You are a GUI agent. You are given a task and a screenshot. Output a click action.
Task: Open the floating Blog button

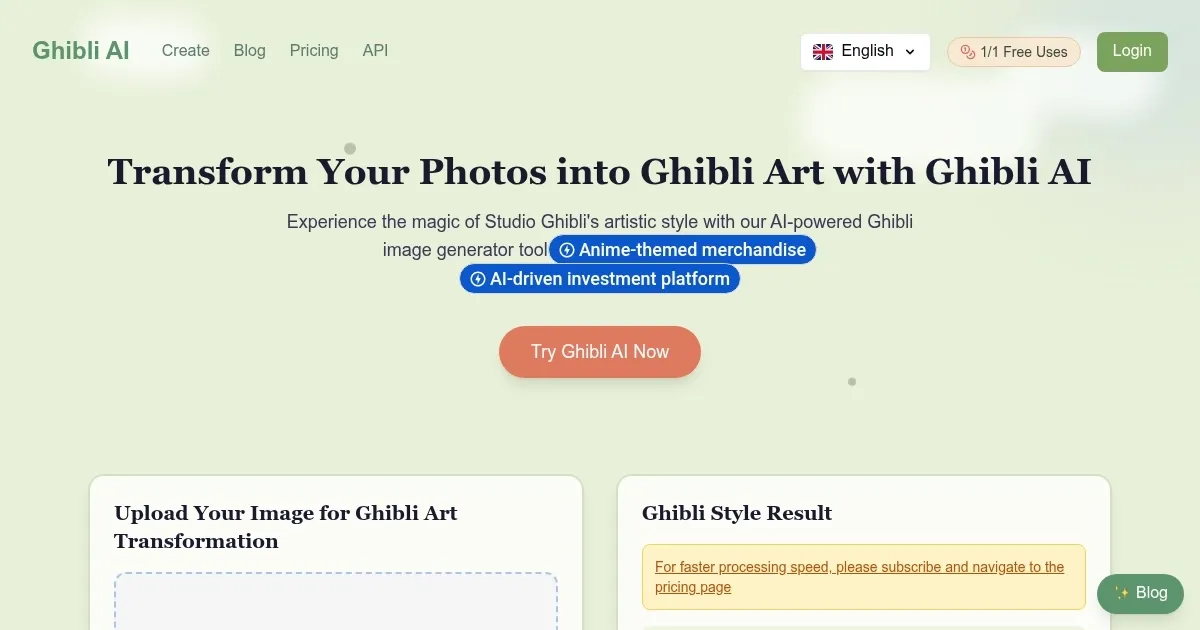(x=1140, y=593)
